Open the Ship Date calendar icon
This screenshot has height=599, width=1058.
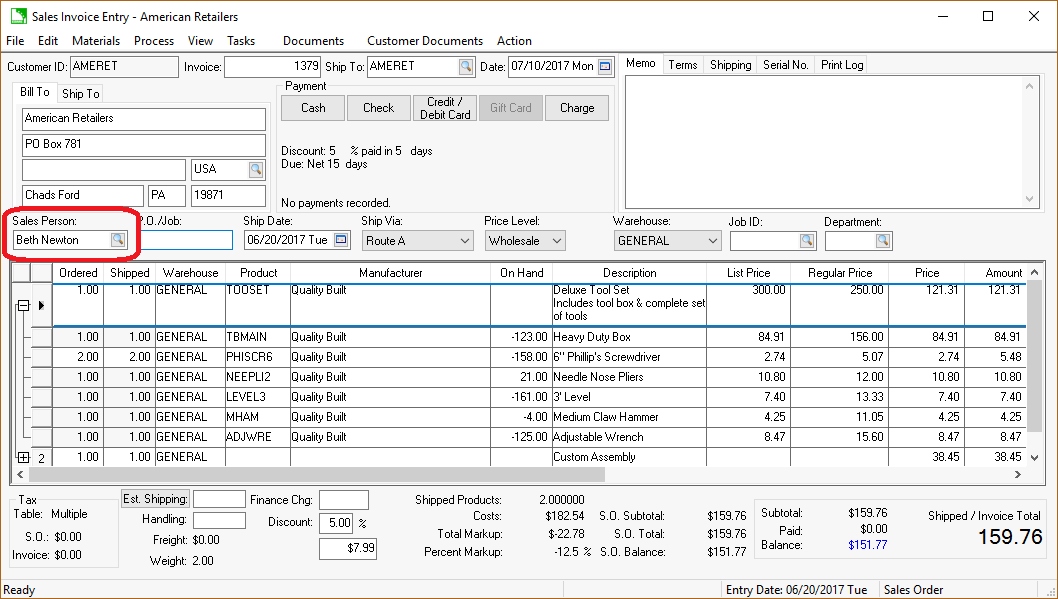(x=341, y=240)
